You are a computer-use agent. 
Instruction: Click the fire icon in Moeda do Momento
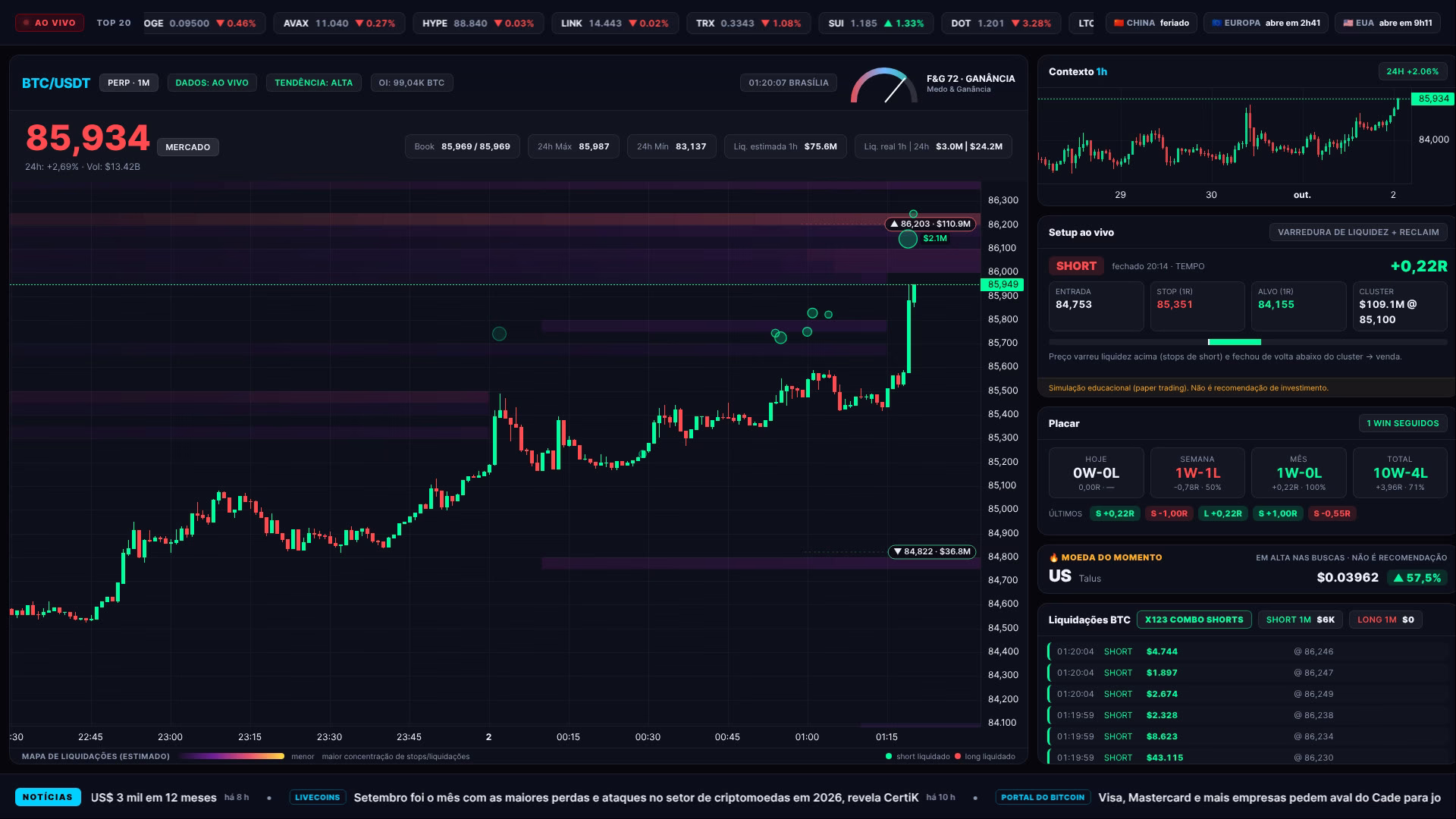(x=1053, y=557)
